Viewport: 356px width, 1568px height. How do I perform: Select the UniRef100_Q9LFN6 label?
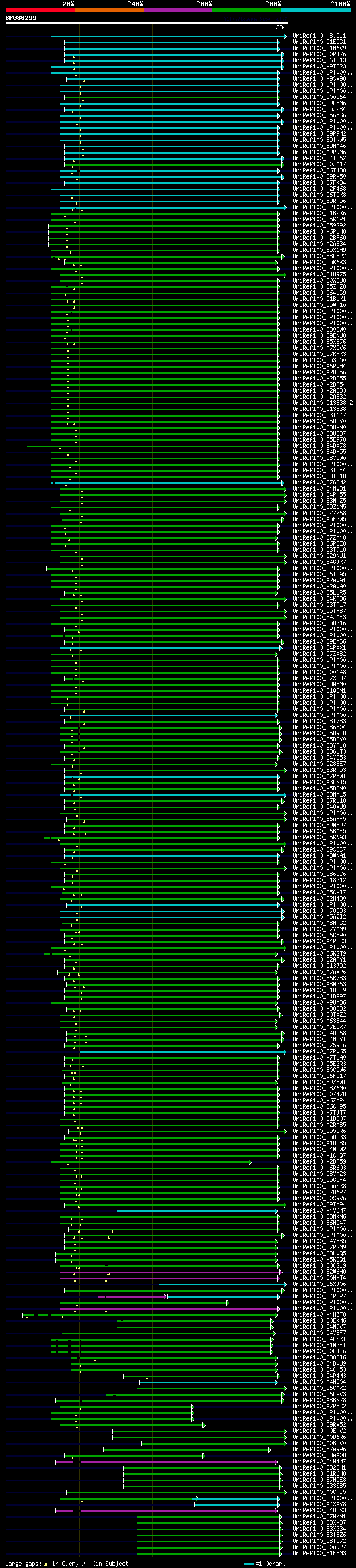tap(319, 103)
